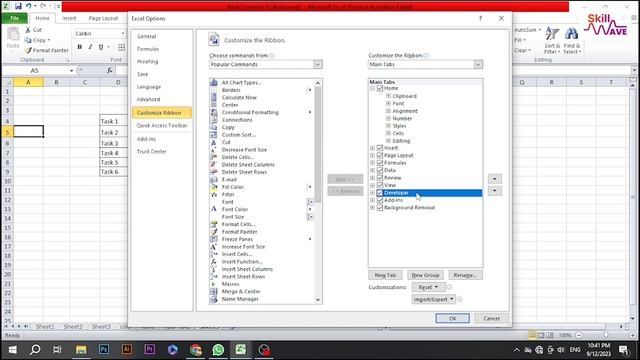Click the dialog Help question mark
This screenshot has width=640, height=360.
[480, 18]
